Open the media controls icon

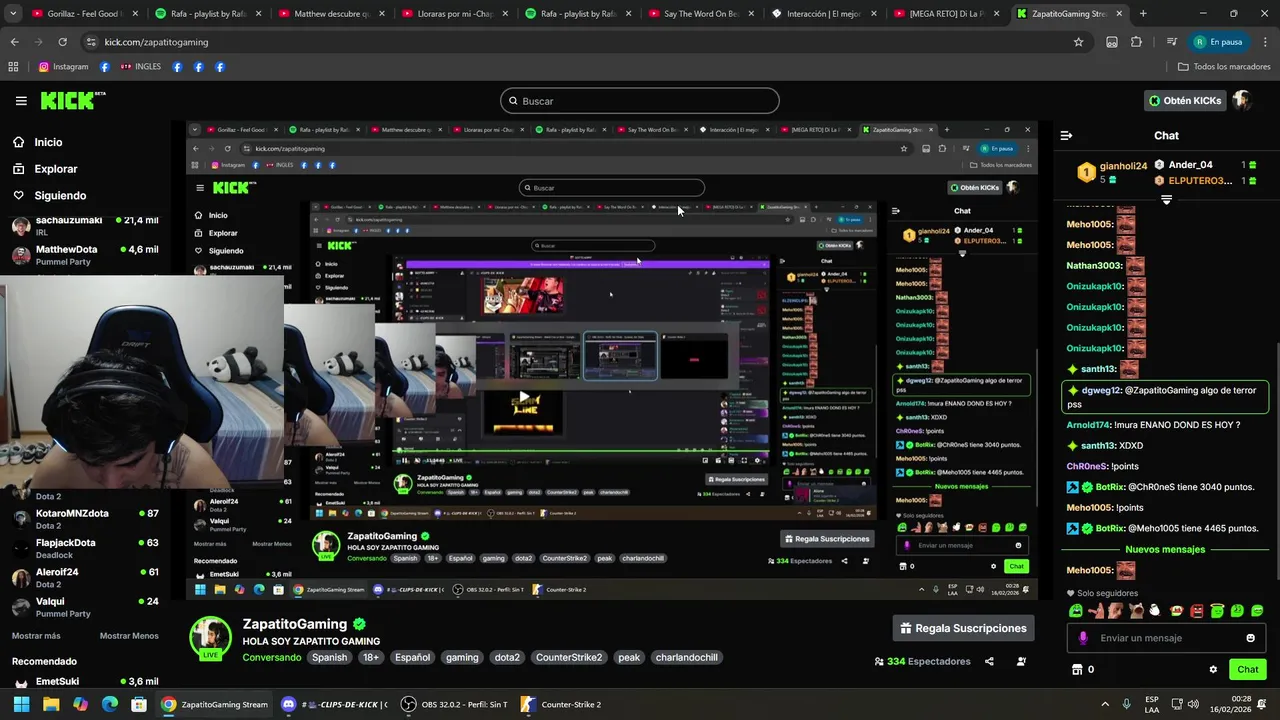click(x=1171, y=42)
